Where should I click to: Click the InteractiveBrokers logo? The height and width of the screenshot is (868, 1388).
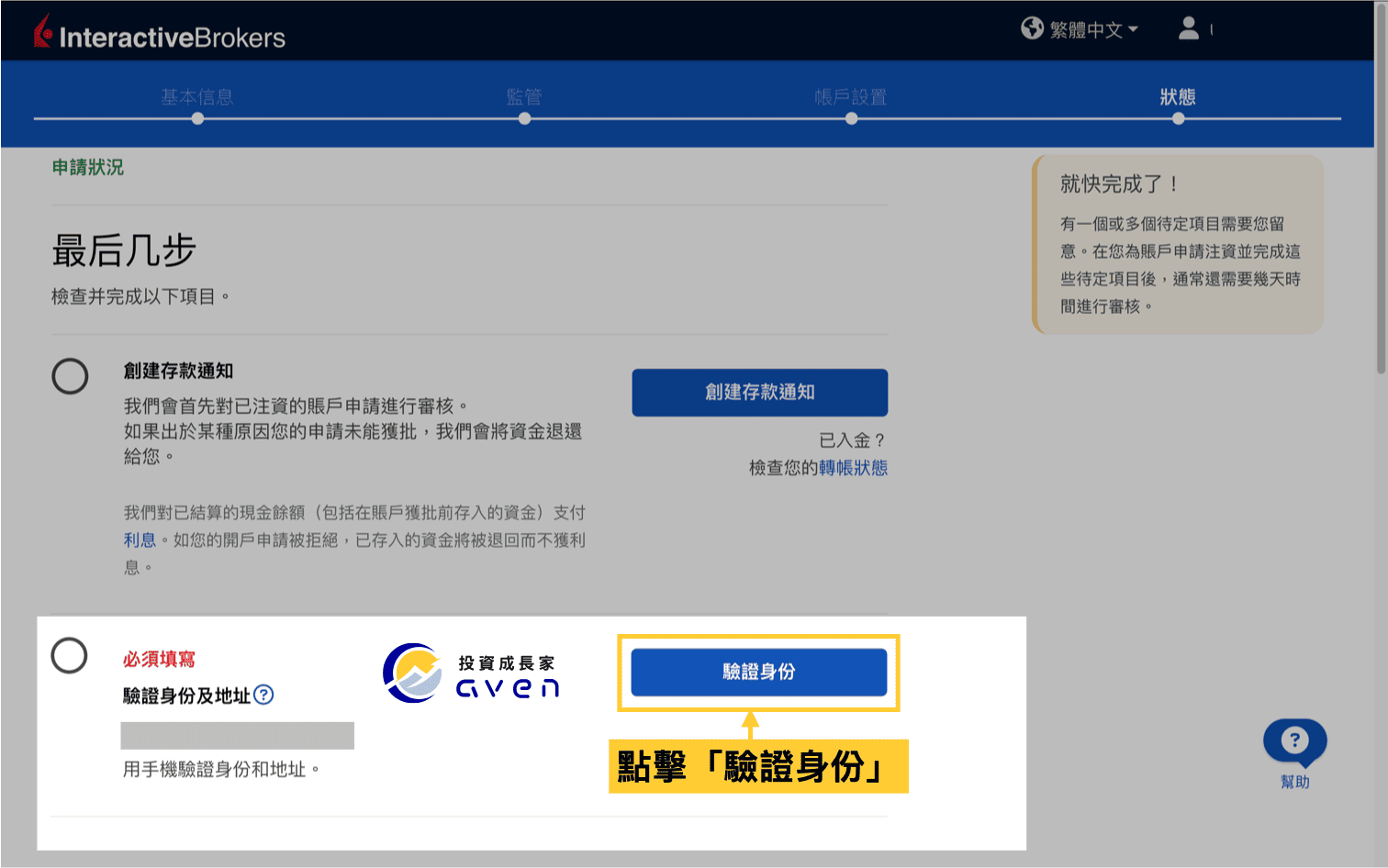(x=159, y=32)
